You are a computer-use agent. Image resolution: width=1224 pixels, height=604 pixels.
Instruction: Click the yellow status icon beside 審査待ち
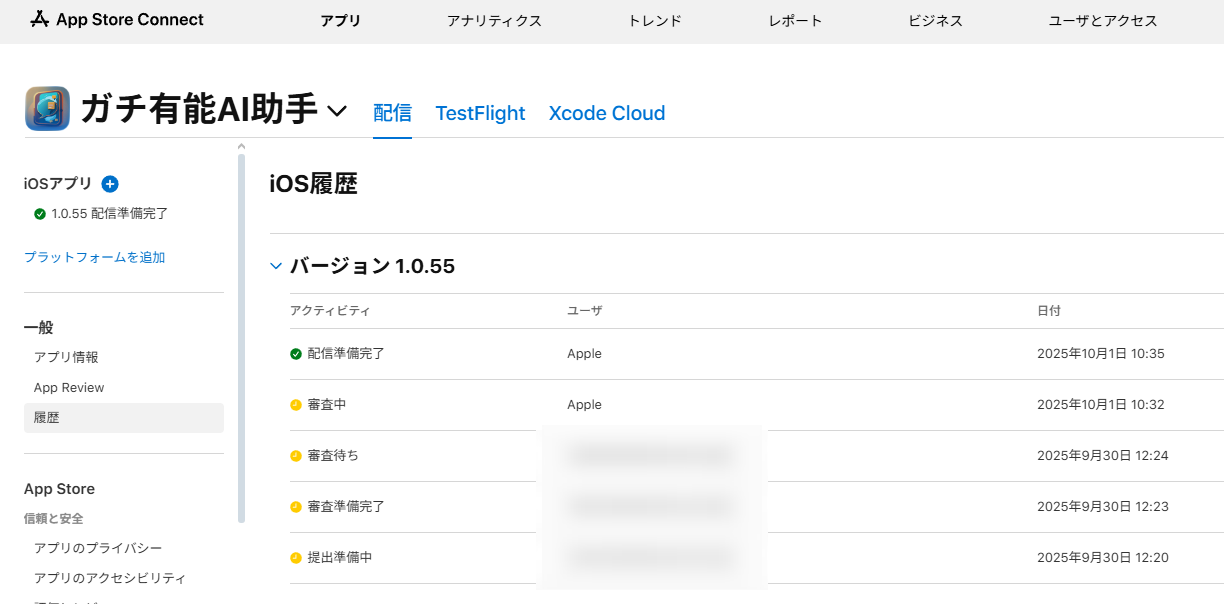[296, 456]
